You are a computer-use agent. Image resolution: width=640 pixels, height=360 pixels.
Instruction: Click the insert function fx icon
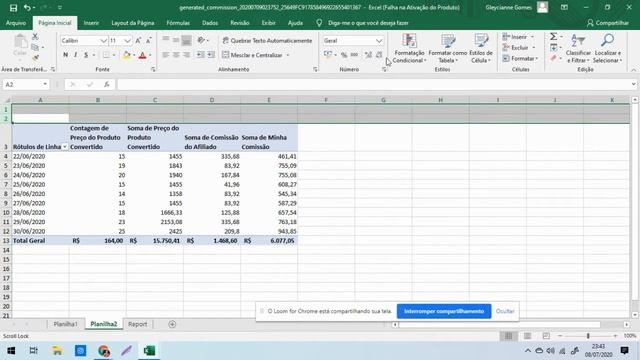click(x=107, y=84)
